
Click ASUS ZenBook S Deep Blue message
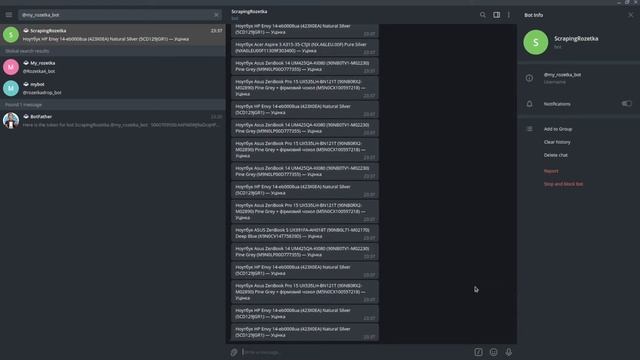(x=305, y=233)
